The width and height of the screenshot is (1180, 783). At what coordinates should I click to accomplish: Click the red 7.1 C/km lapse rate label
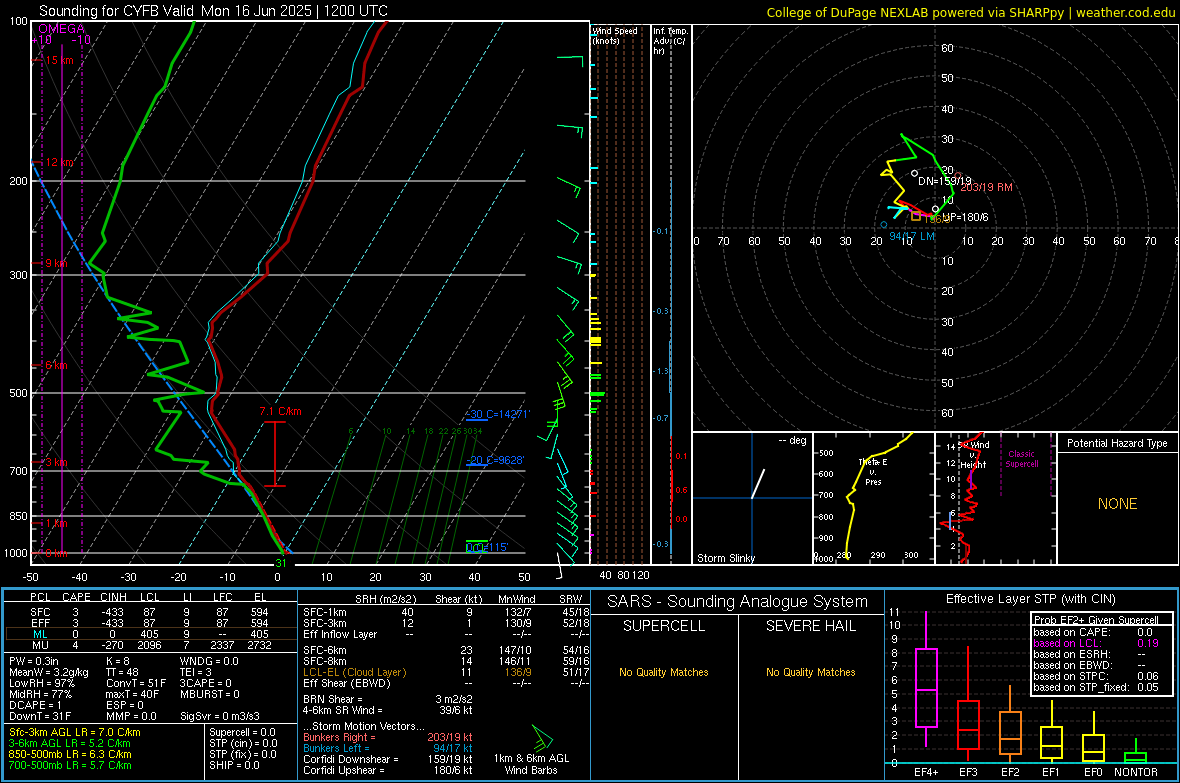click(x=280, y=411)
